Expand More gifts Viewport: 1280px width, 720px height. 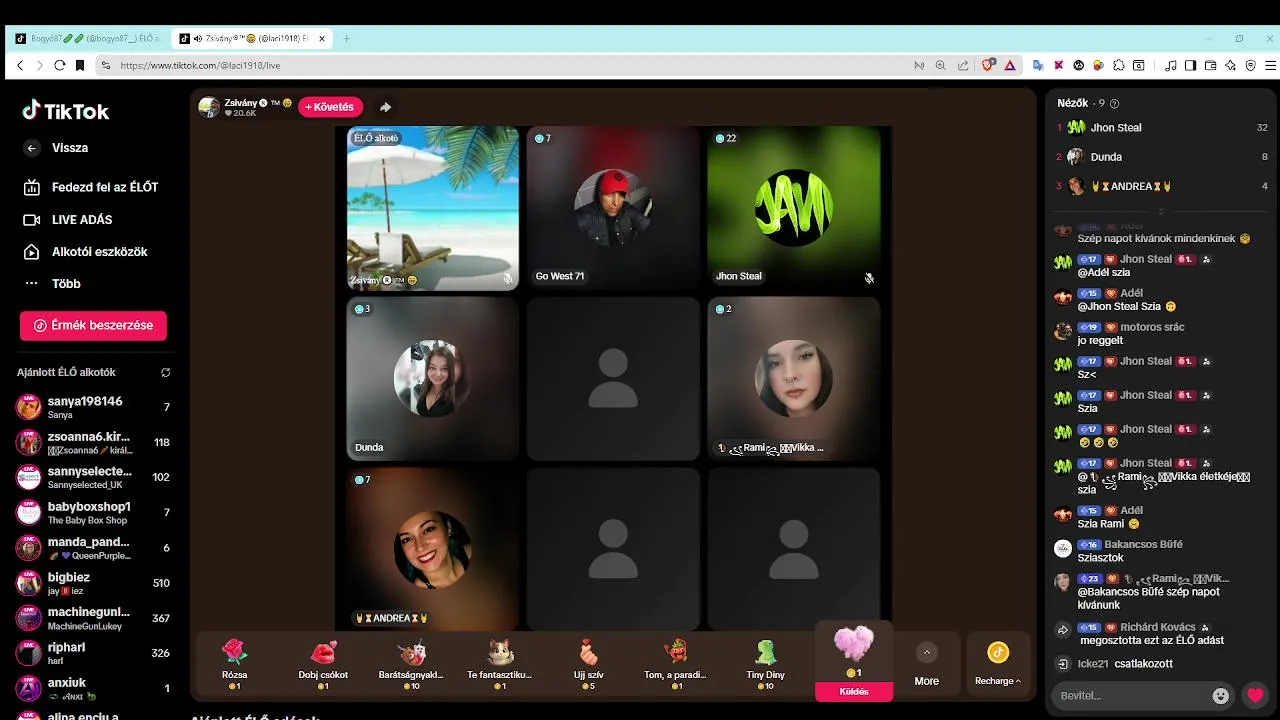pyautogui.click(x=927, y=665)
